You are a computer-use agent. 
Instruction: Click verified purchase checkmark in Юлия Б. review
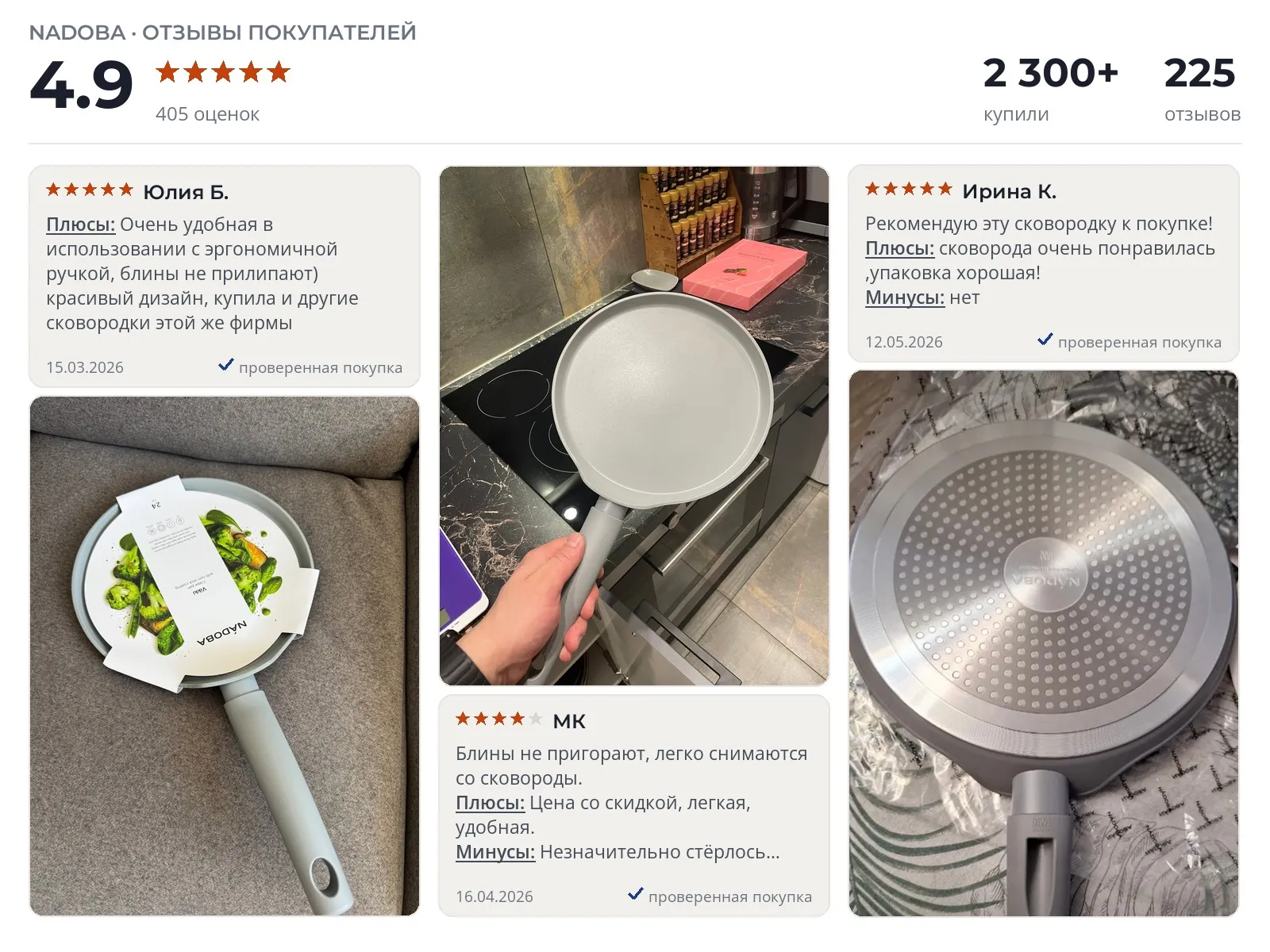pos(226,365)
